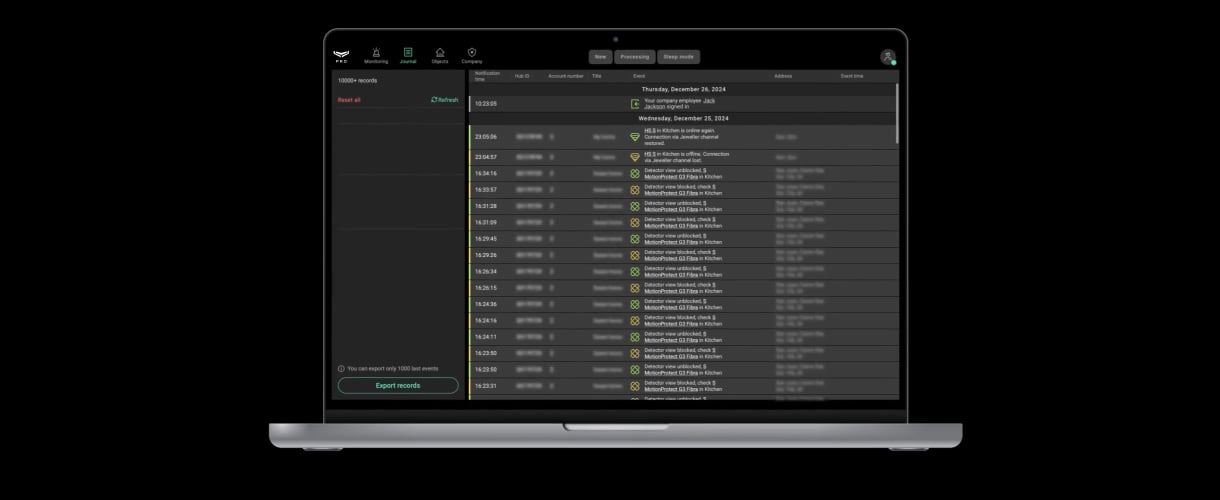Select the 16:24:11 time cell
Viewport: 1220px width, 500px height.
486,336
